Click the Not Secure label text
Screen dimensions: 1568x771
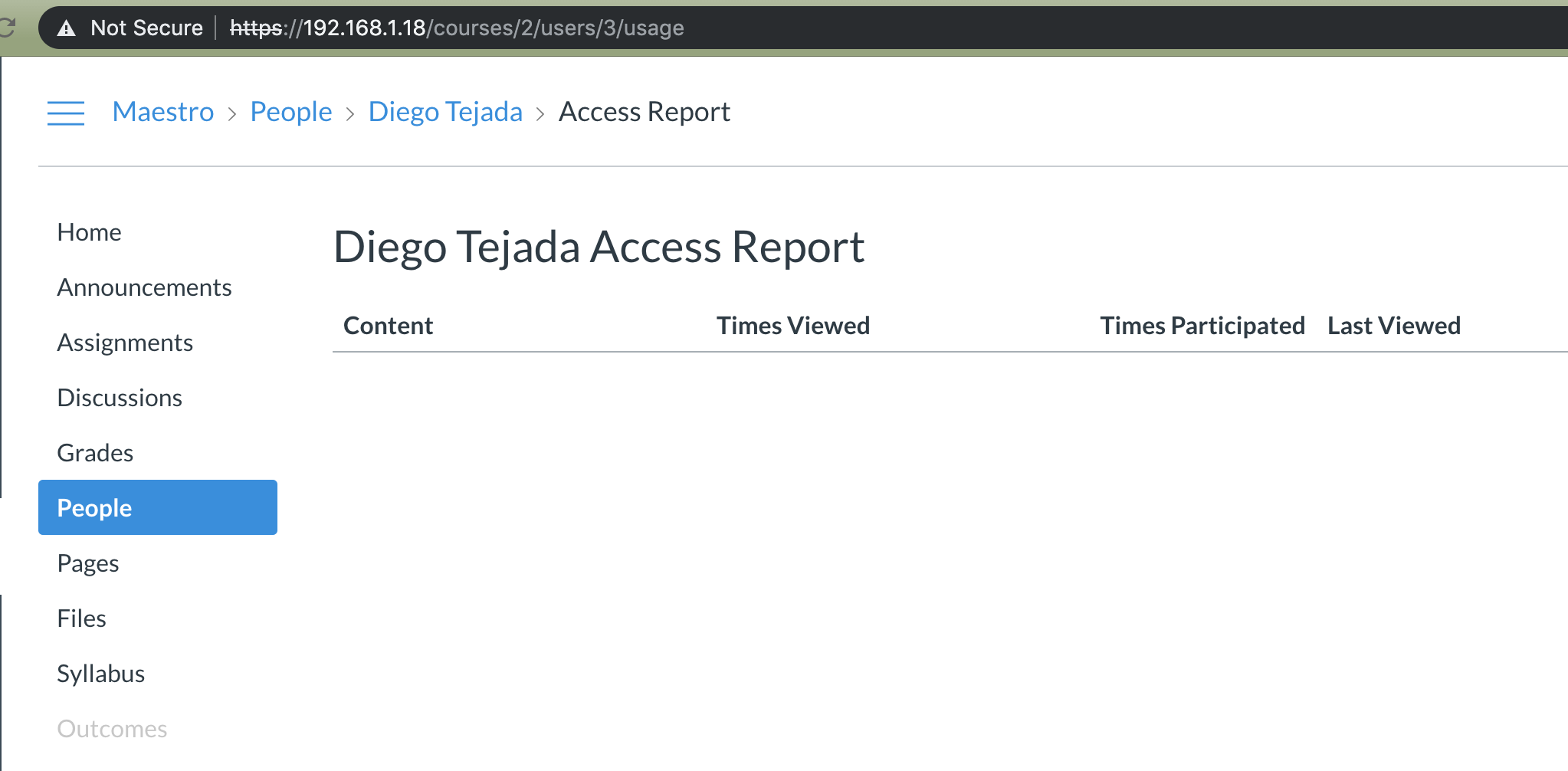pos(146,28)
